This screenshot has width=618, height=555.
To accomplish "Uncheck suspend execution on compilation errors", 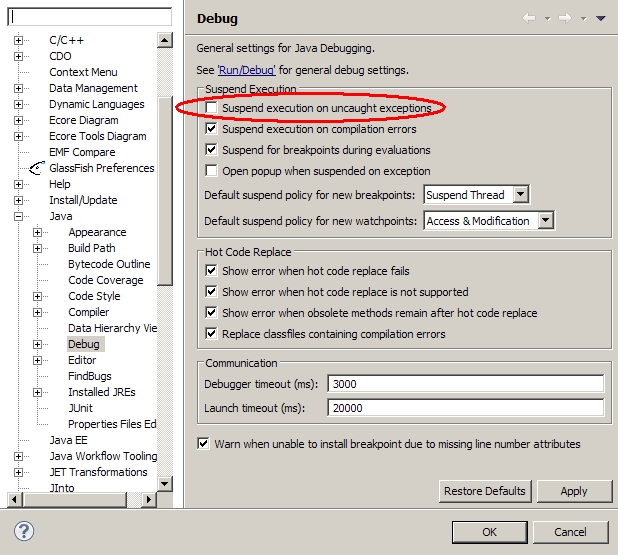I will (x=212, y=129).
